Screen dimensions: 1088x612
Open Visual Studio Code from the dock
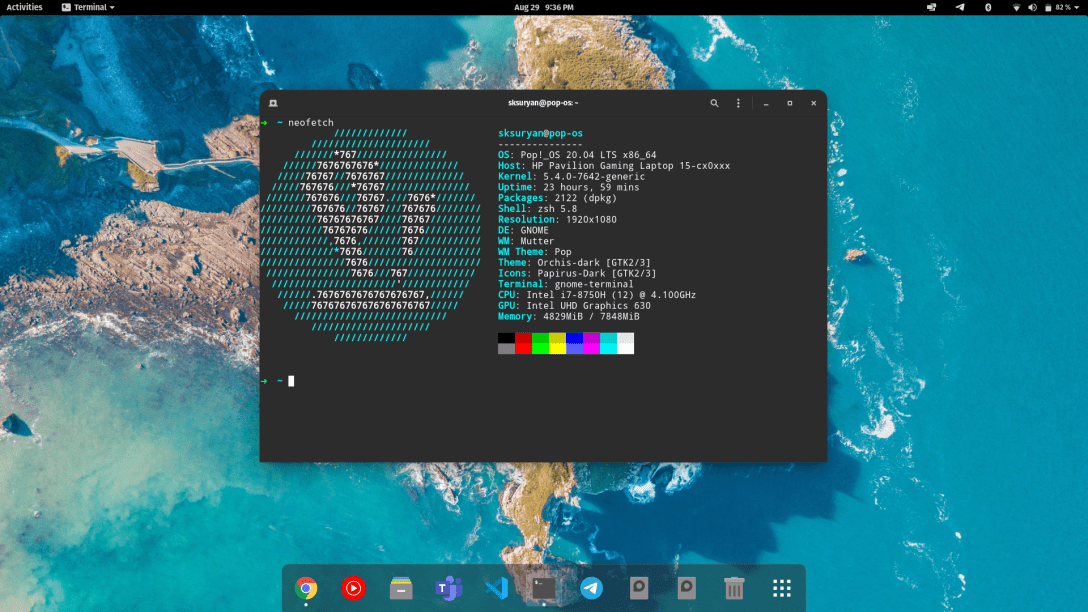pyautogui.click(x=496, y=588)
